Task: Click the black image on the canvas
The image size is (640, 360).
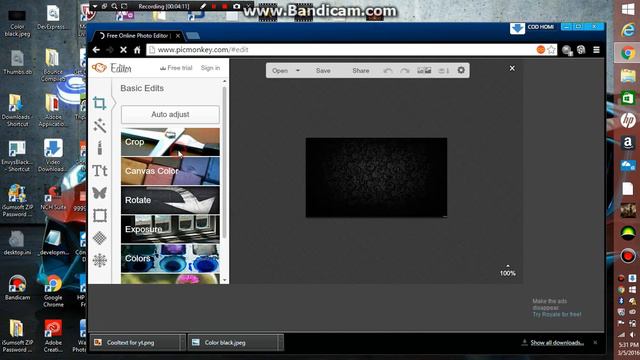Action: (x=376, y=178)
